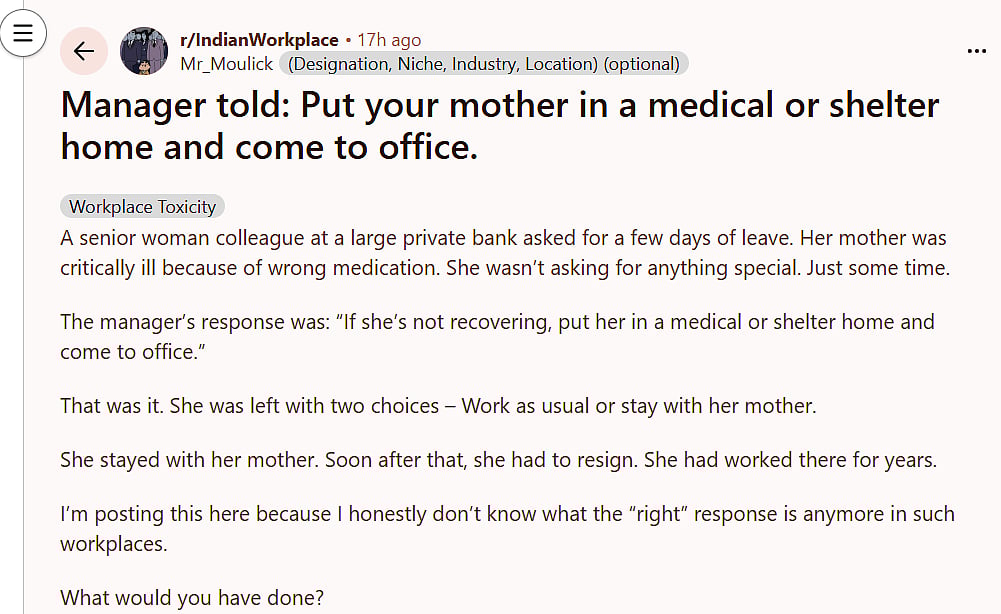Click the line starting "That was it."

pyautogui.click(x=438, y=406)
